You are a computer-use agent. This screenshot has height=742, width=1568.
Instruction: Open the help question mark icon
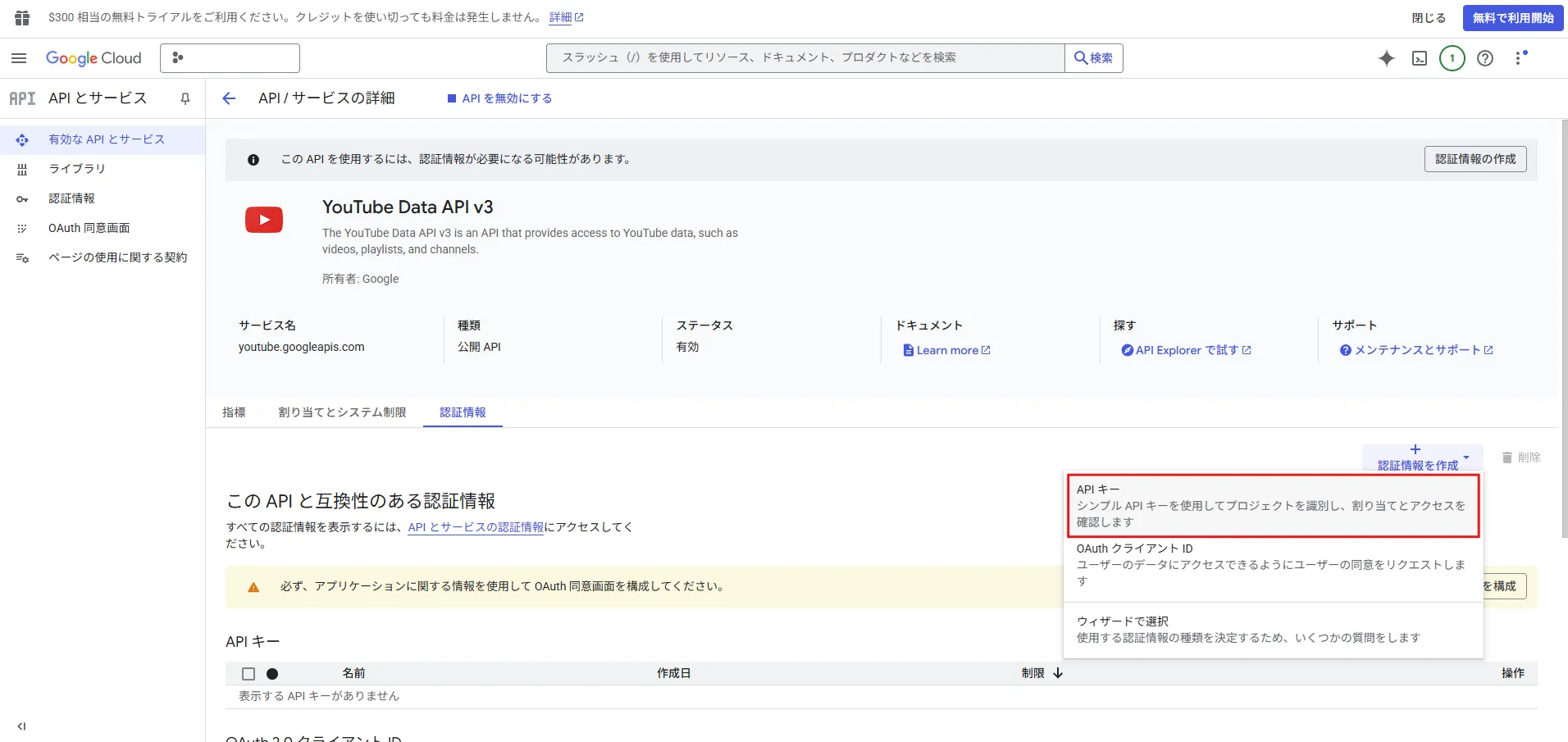pyautogui.click(x=1485, y=58)
